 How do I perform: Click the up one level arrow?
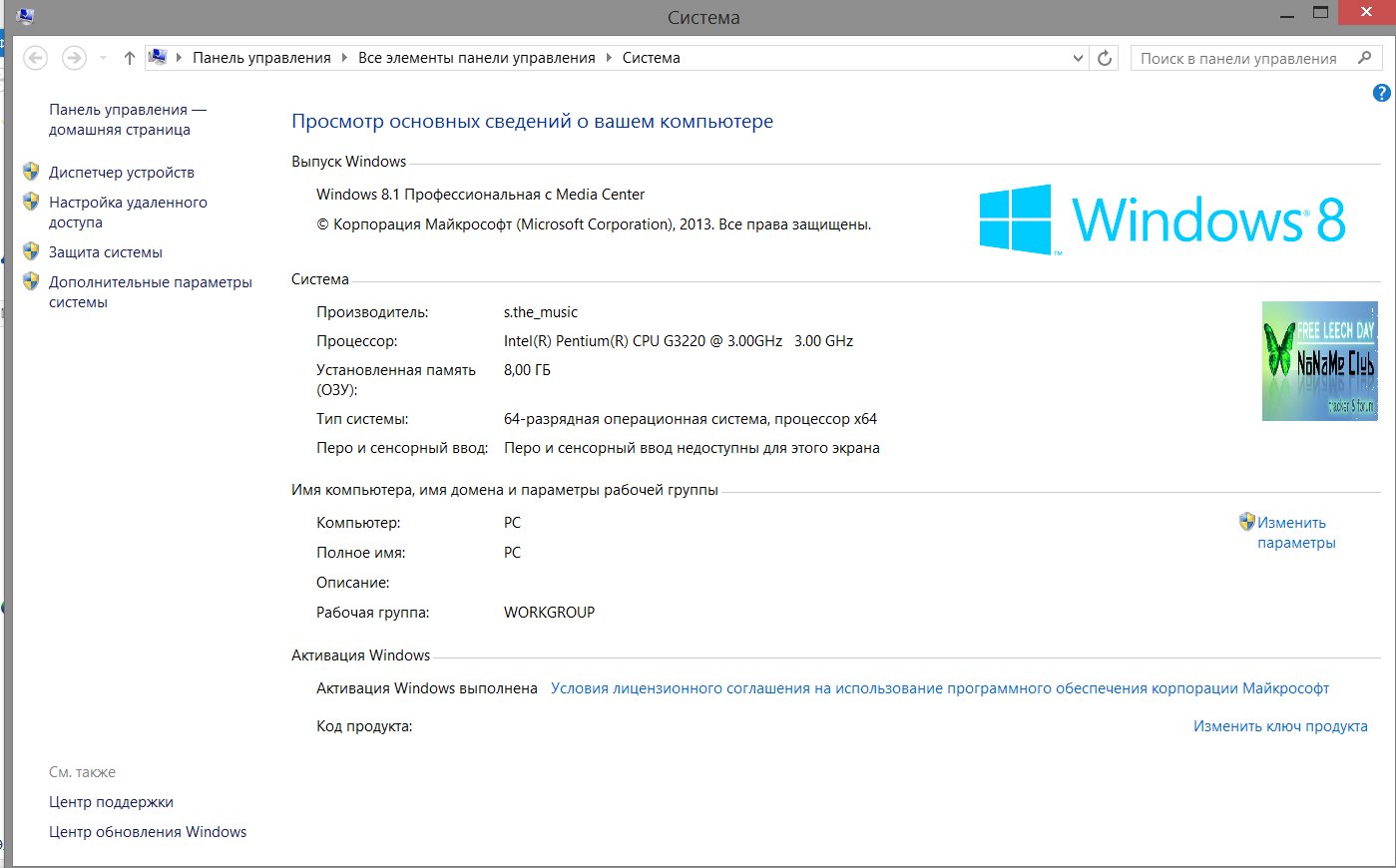tap(129, 58)
